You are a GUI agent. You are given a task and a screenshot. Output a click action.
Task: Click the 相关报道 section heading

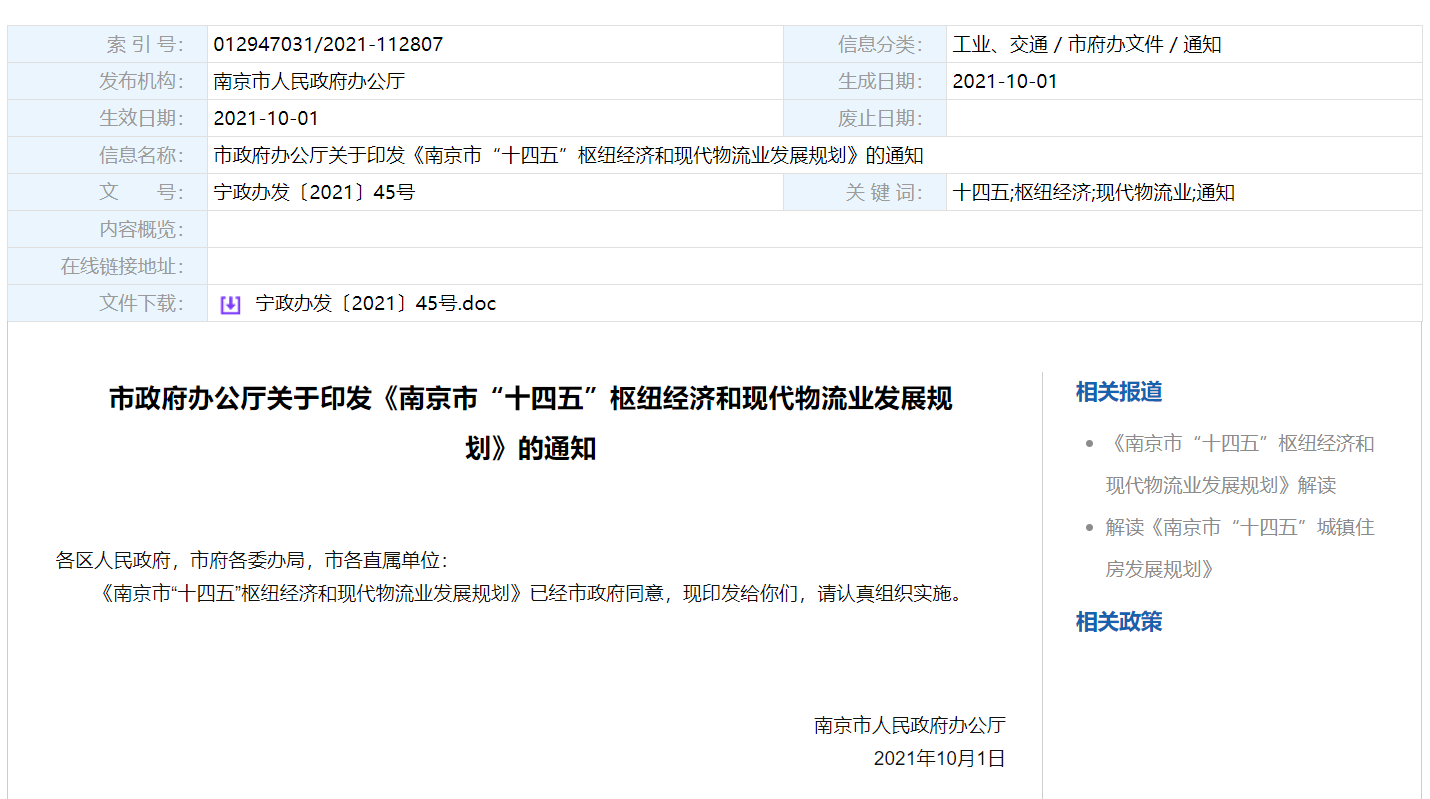pyautogui.click(x=1118, y=392)
